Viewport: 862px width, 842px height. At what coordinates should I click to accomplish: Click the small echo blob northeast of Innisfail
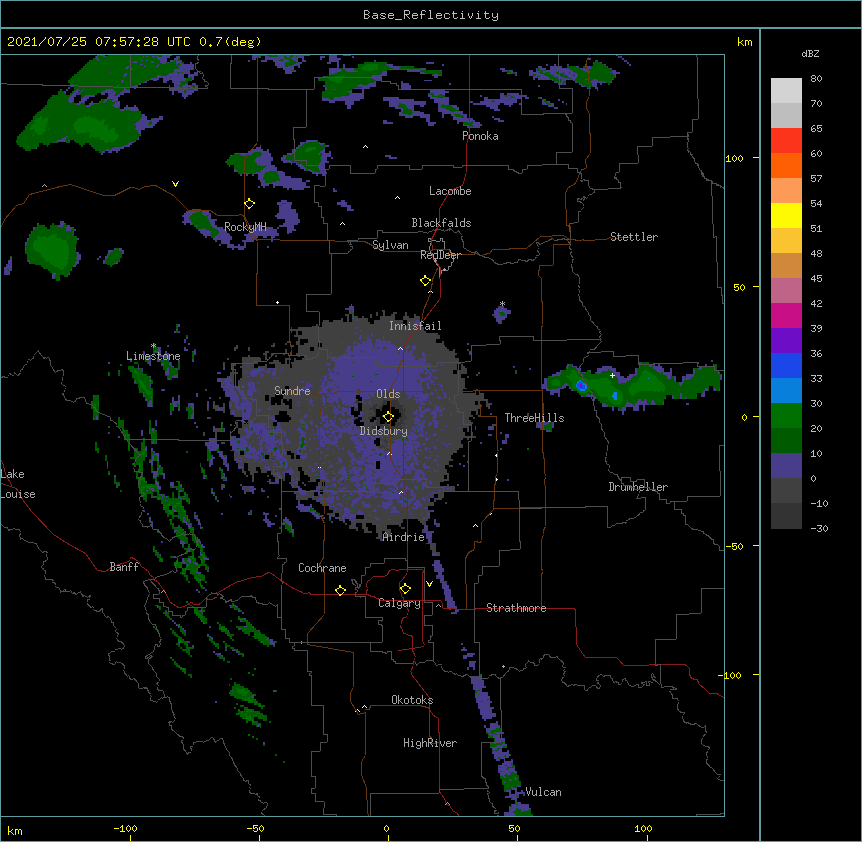501,314
